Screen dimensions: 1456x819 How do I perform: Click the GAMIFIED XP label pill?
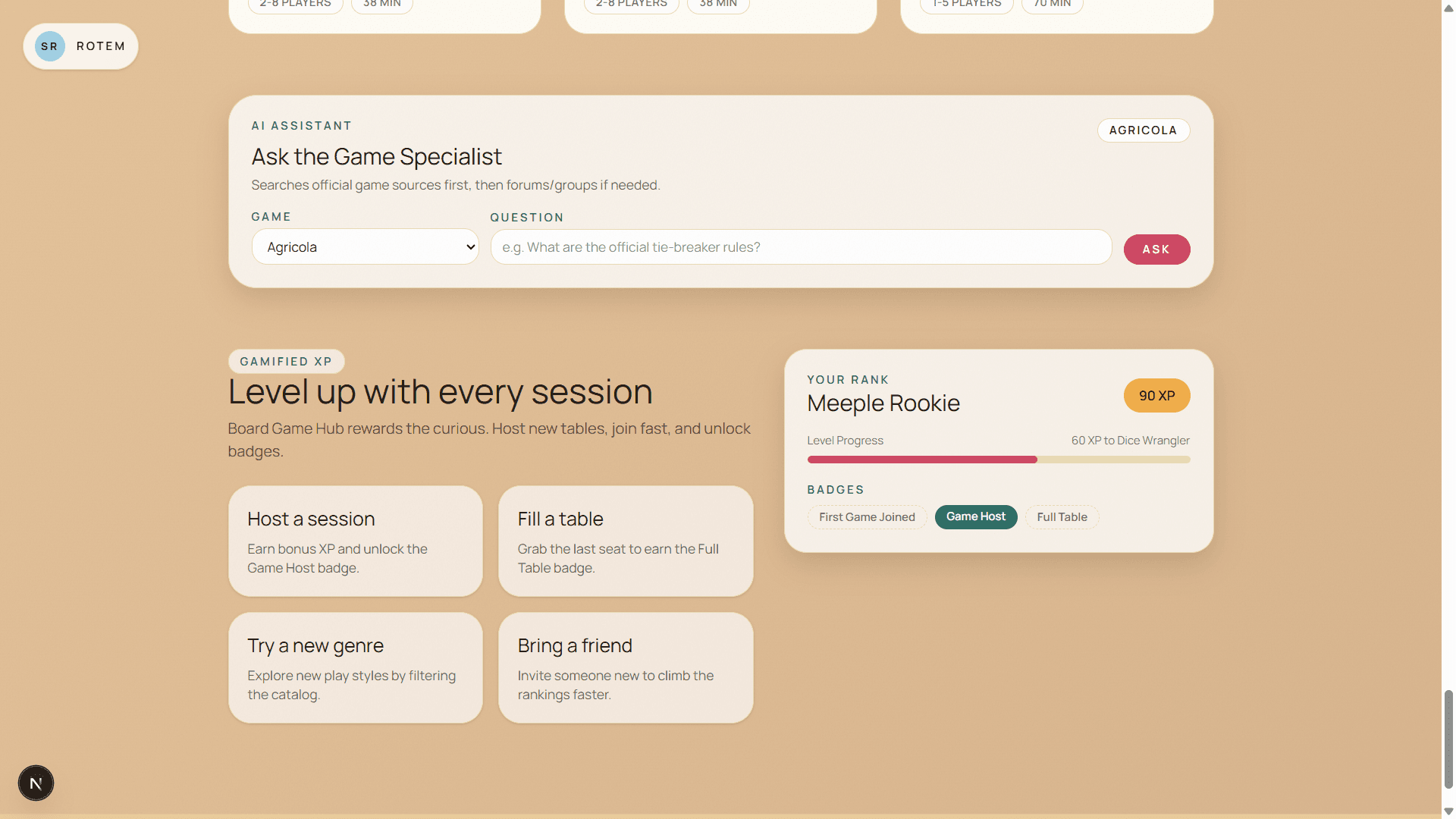click(x=286, y=361)
